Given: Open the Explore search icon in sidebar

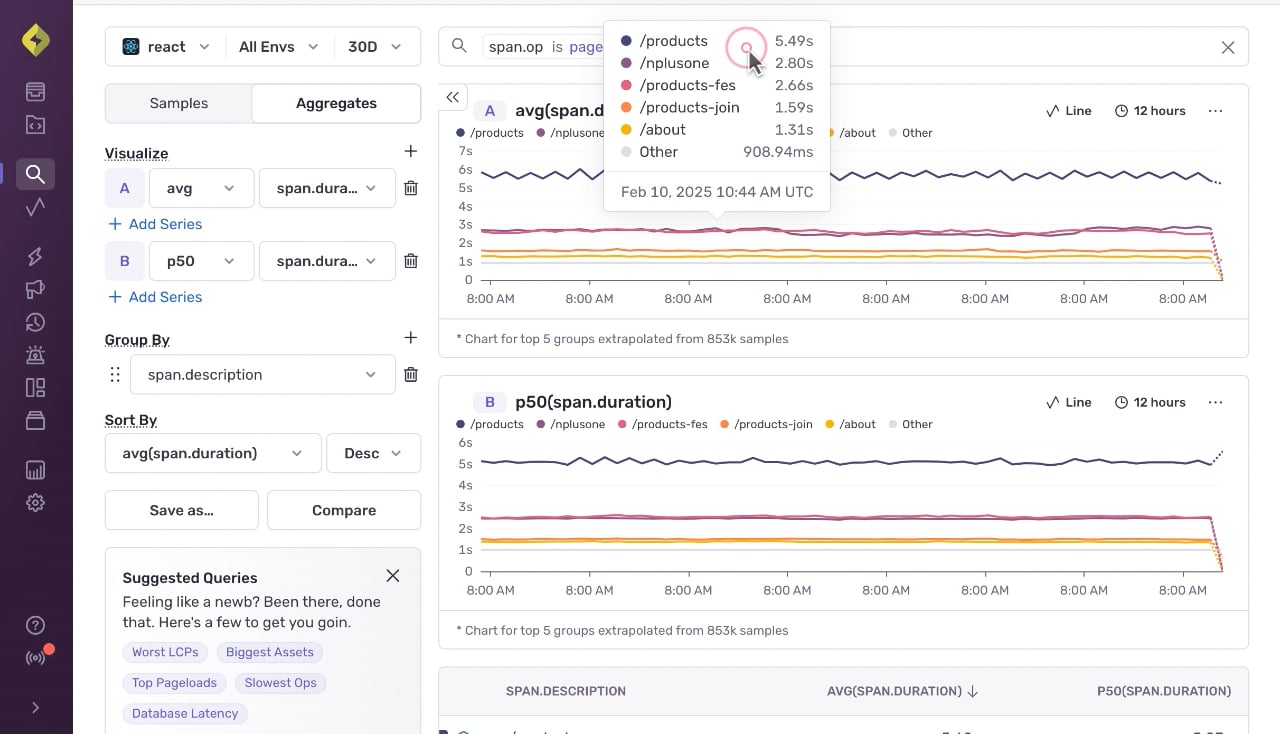Looking at the screenshot, I should pos(35,174).
